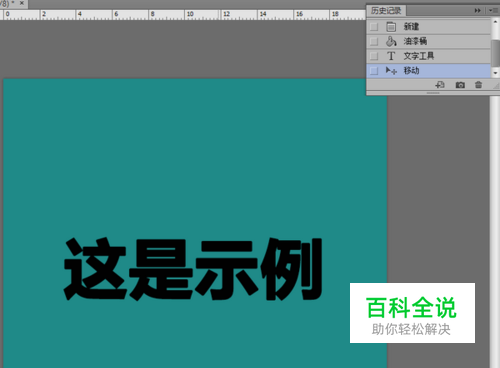Click the document icon beside 新建
The height and width of the screenshot is (368, 500).
click(x=391, y=26)
